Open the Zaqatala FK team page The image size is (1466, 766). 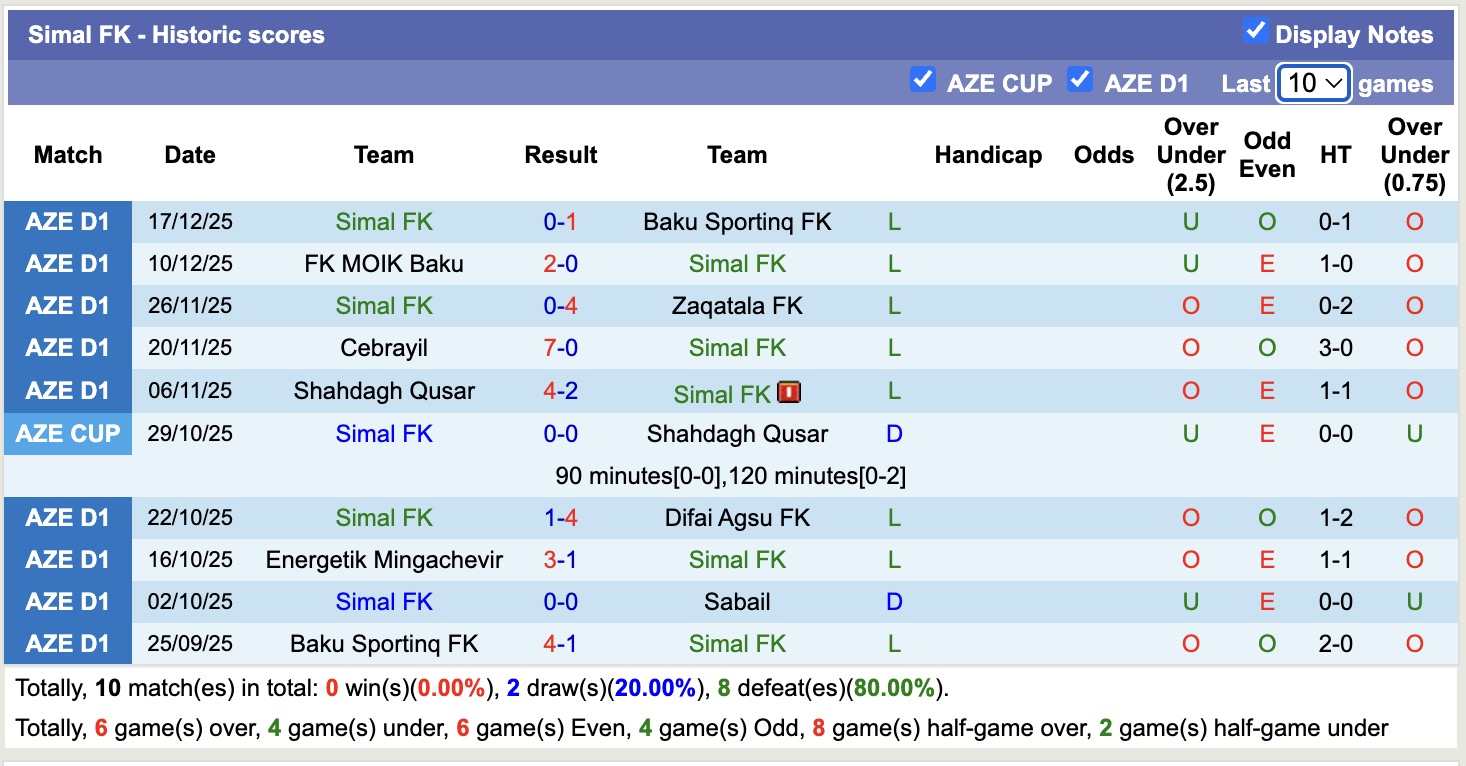(x=737, y=306)
